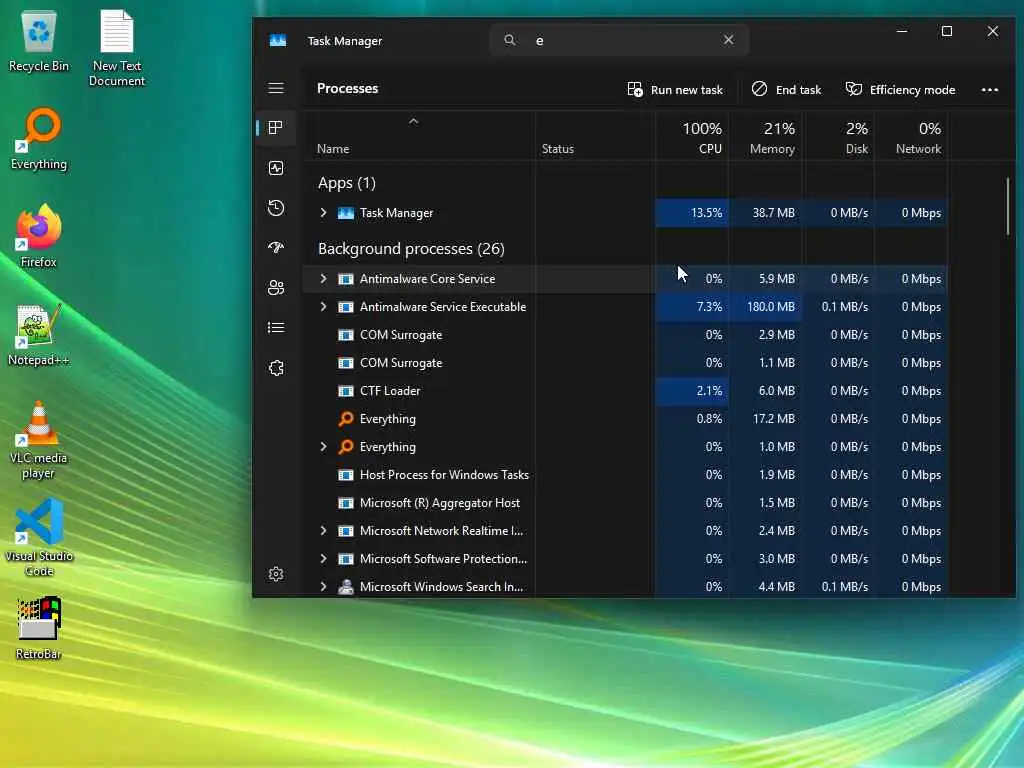The height and width of the screenshot is (768, 1024).
Task: Expand the Antimalware Service Executable row
Action: coord(323,307)
